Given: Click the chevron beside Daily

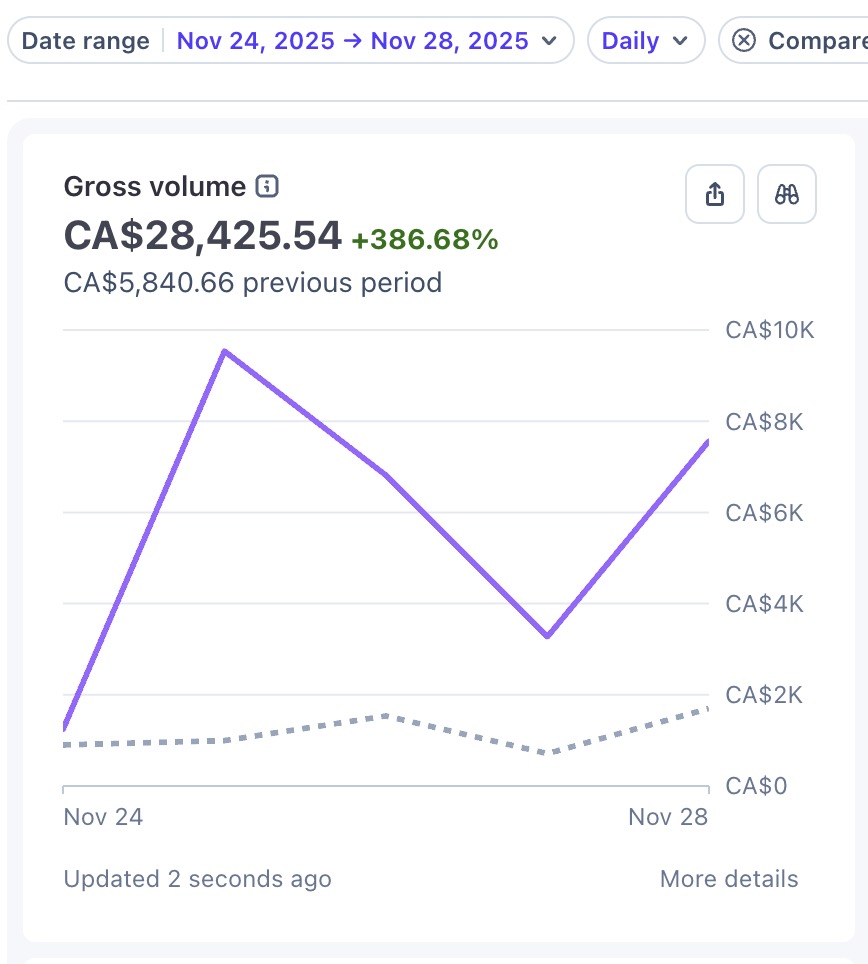Looking at the screenshot, I should (x=680, y=41).
